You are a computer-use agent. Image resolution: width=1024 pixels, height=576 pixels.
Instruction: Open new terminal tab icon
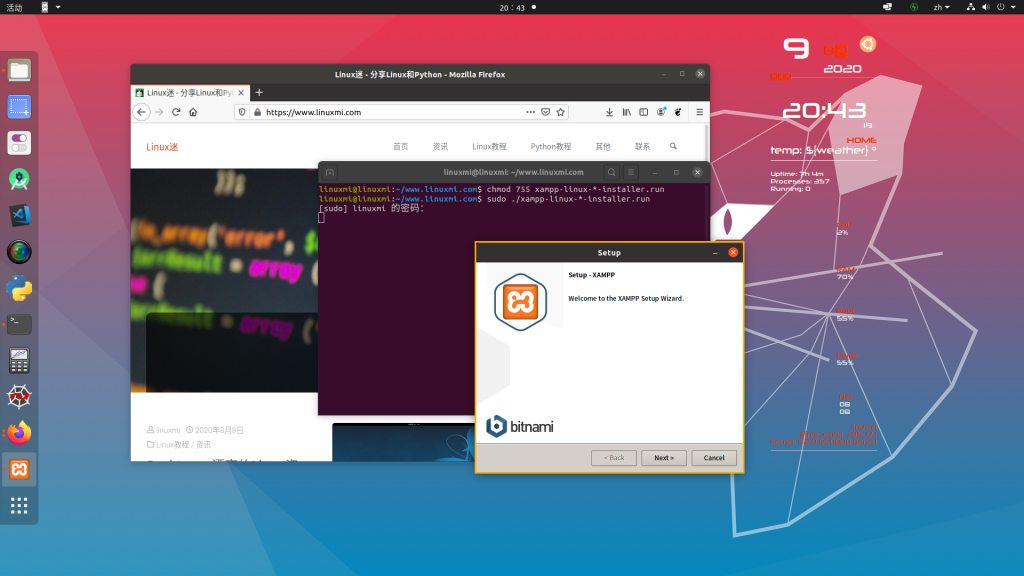(x=330, y=172)
